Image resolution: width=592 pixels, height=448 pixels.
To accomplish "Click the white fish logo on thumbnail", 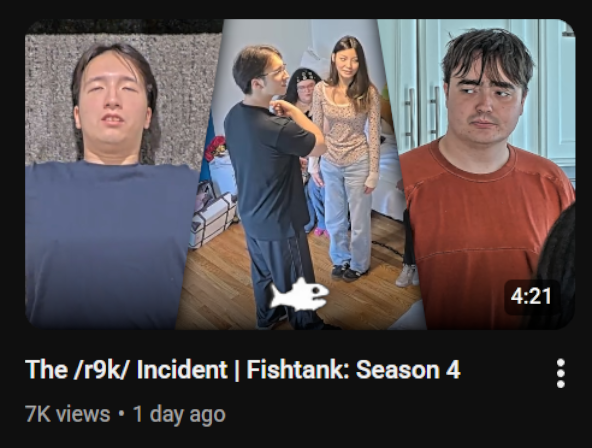I will (x=300, y=294).
